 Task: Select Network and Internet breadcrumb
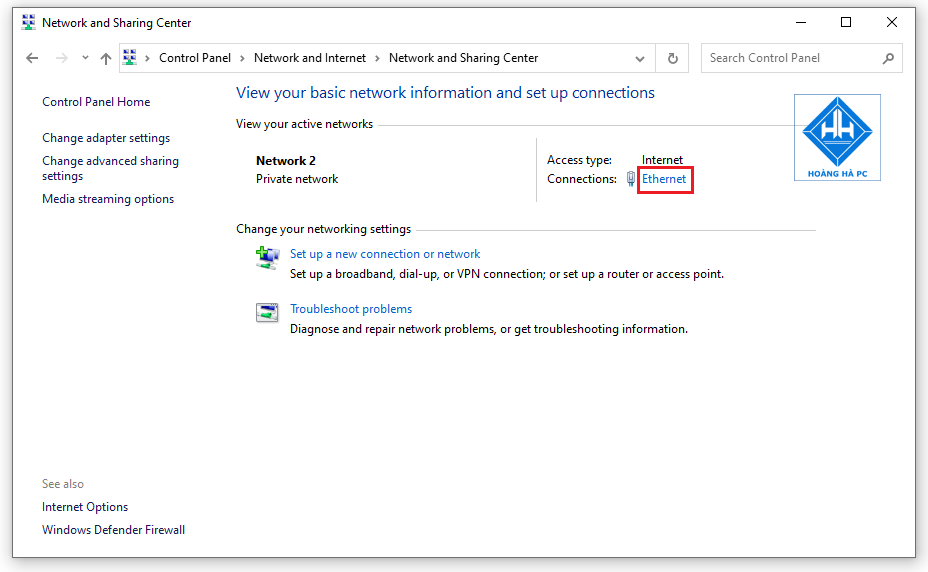point(310,58)
